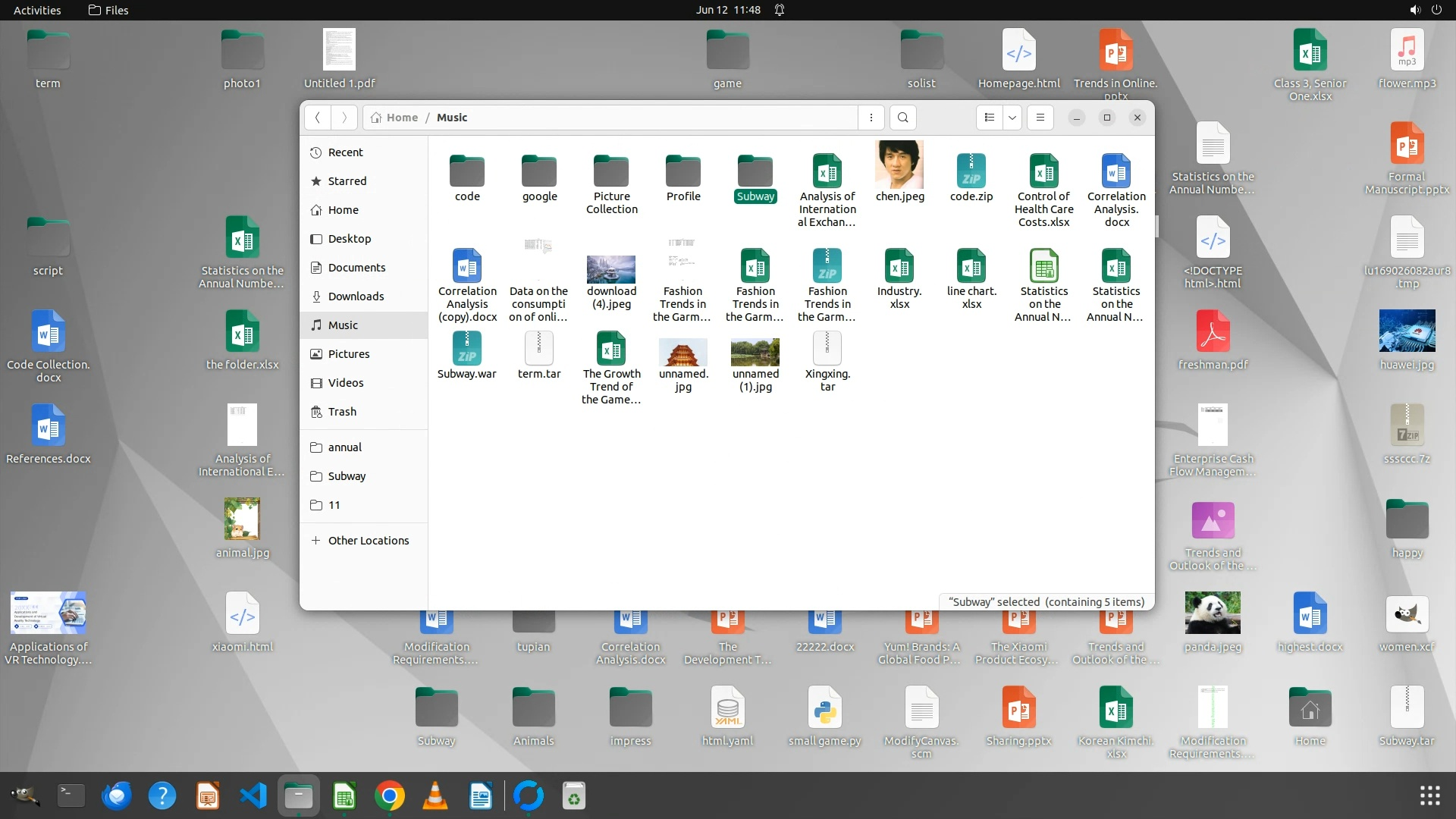
Task: Select the chen.jpeg image thumbnail
Action: tap(899, 165)
